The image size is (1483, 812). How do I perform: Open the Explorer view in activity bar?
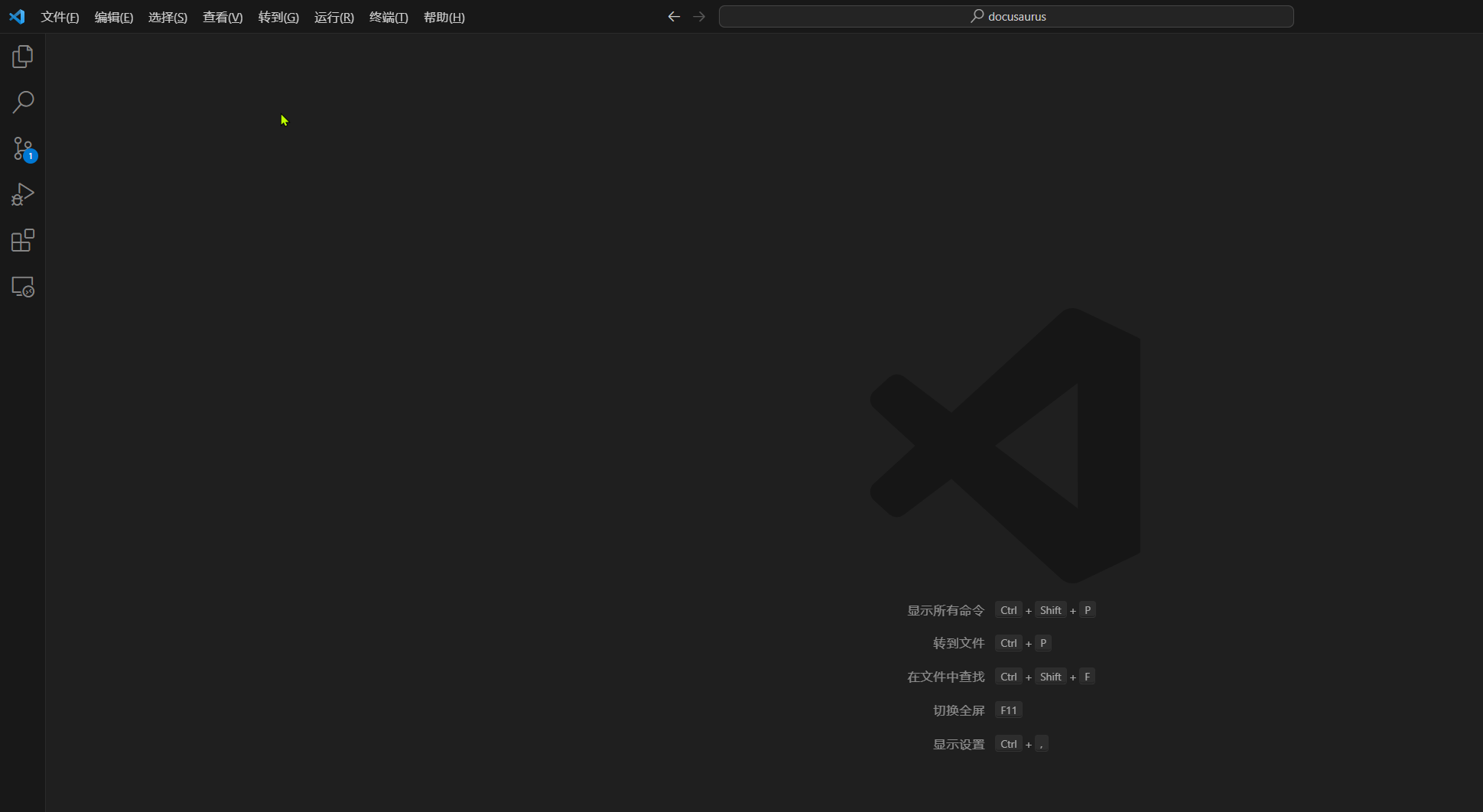(23, 57)
